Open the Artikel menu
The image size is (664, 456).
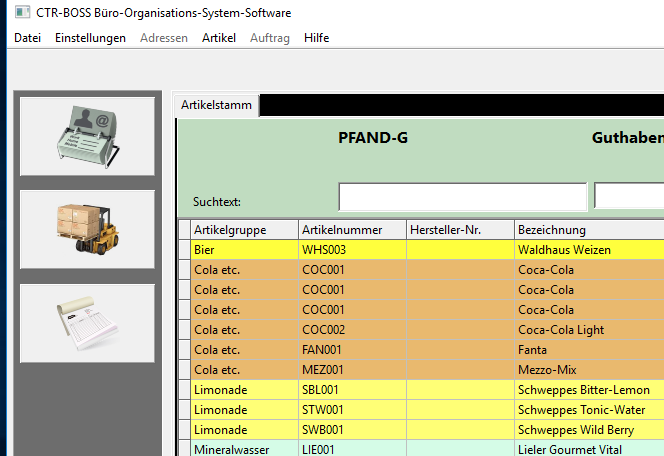pyautogui.click(x=219, y=38)
